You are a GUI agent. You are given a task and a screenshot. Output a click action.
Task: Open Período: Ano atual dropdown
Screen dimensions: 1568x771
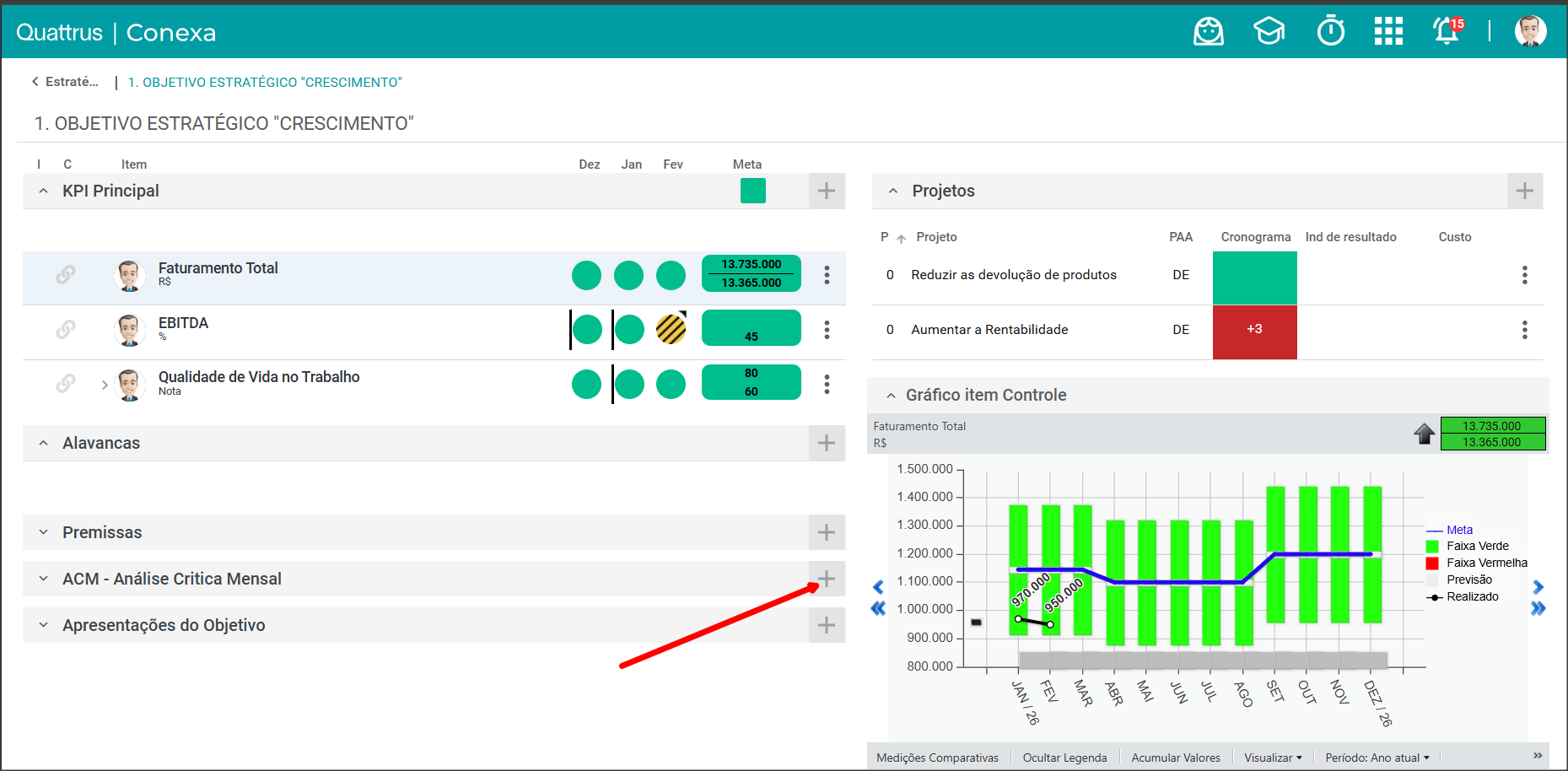[1377, 758]
